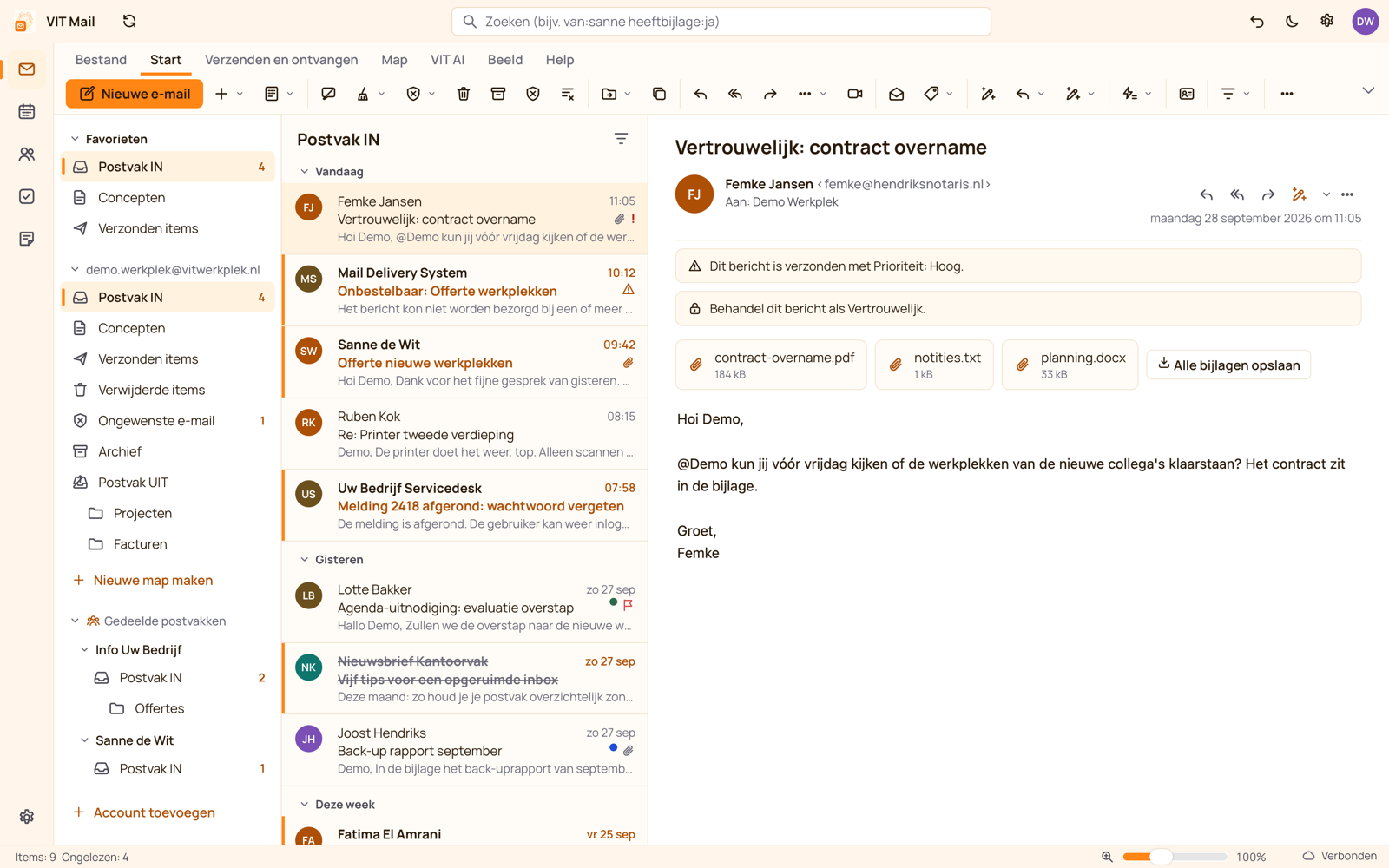This screenshot has width=1389, height=868.
Task: Collapse the Gisteren group
Action: tap(304, 560)
